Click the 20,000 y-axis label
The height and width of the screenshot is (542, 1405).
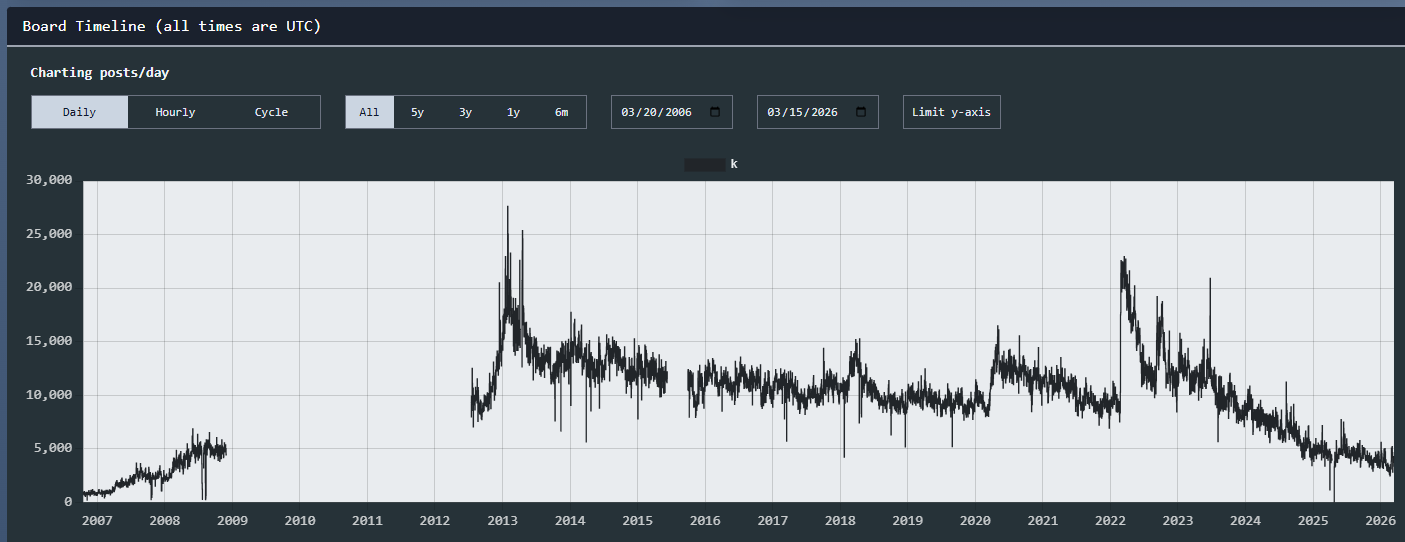pos(48,287)
